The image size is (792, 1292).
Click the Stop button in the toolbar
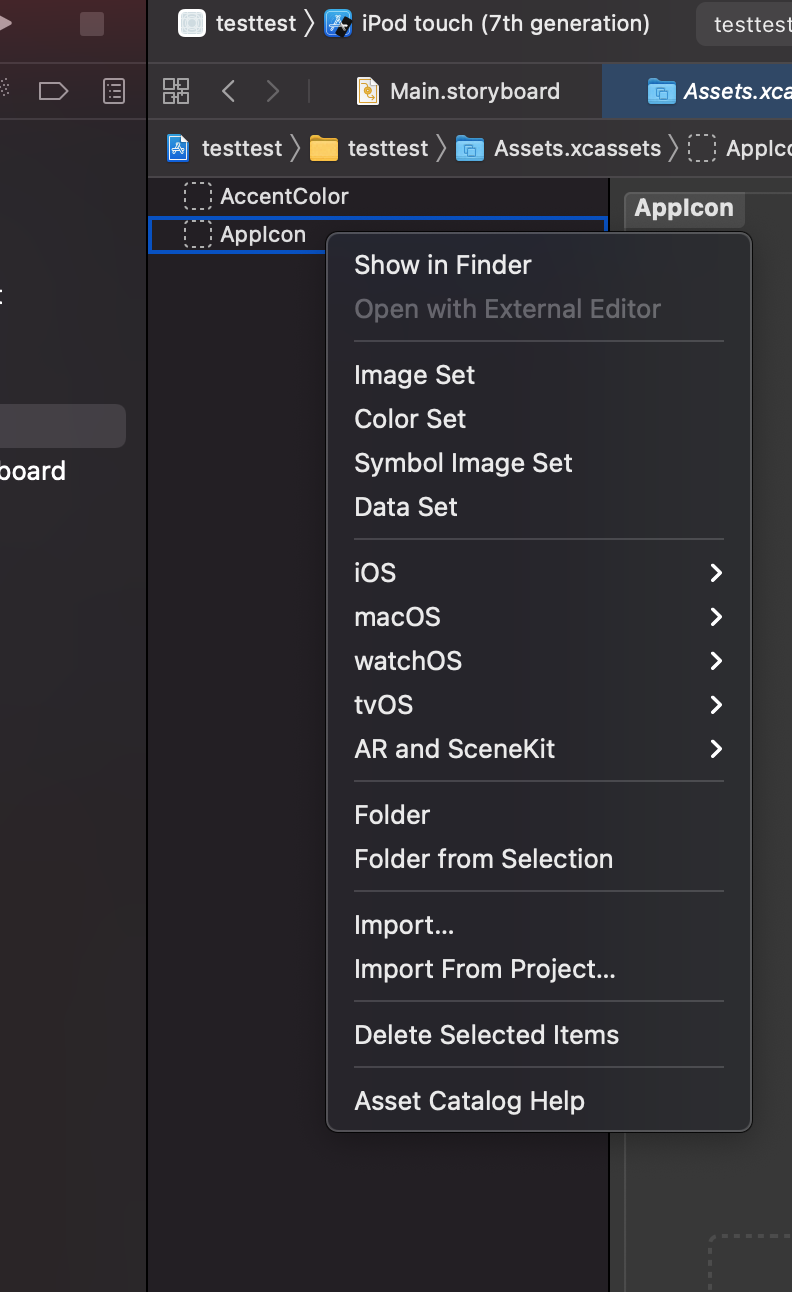tap(92, 24)
